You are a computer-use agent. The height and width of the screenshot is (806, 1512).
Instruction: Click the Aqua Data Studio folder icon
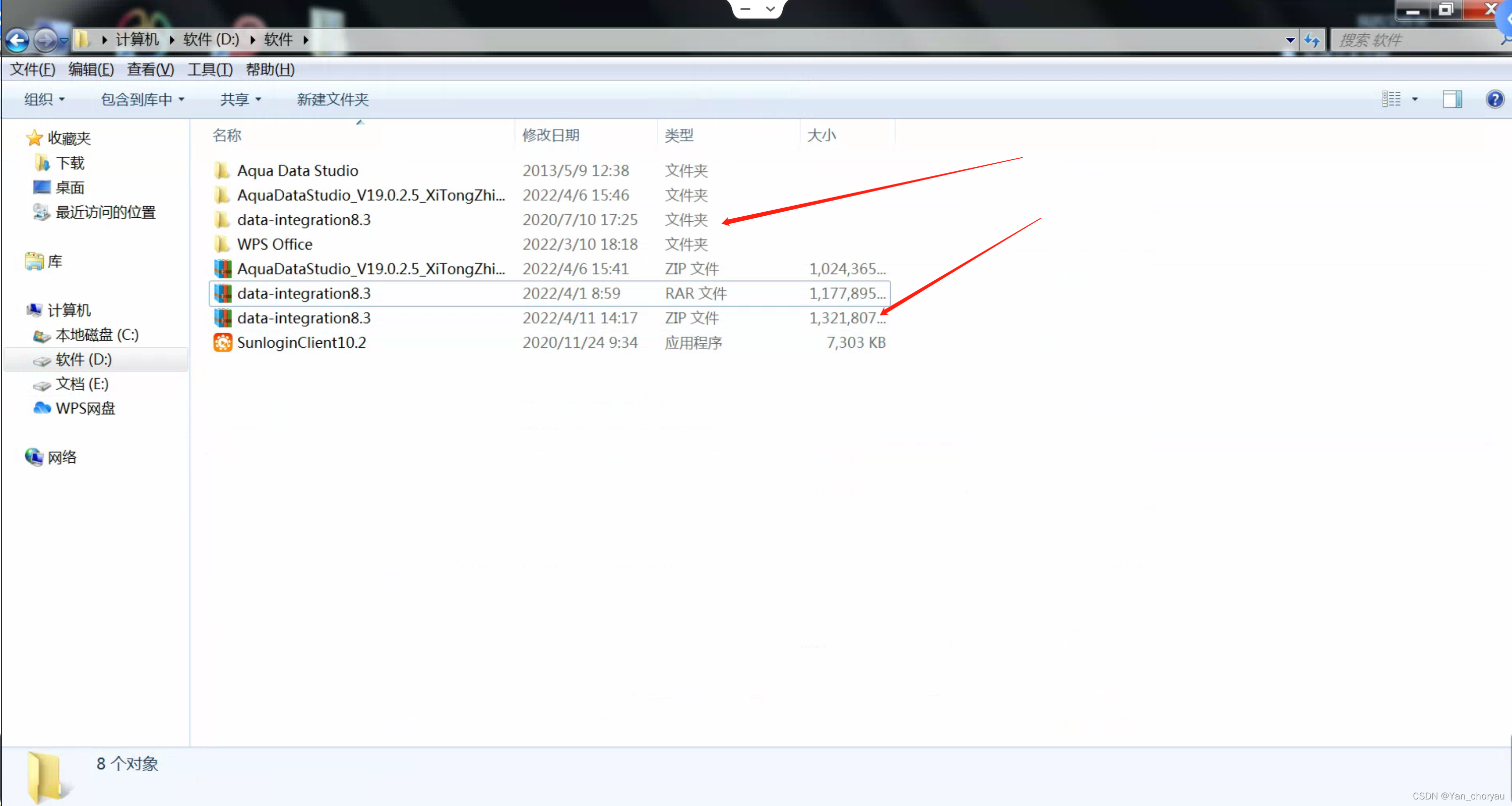pyautogui.click(x=222, y=170)
